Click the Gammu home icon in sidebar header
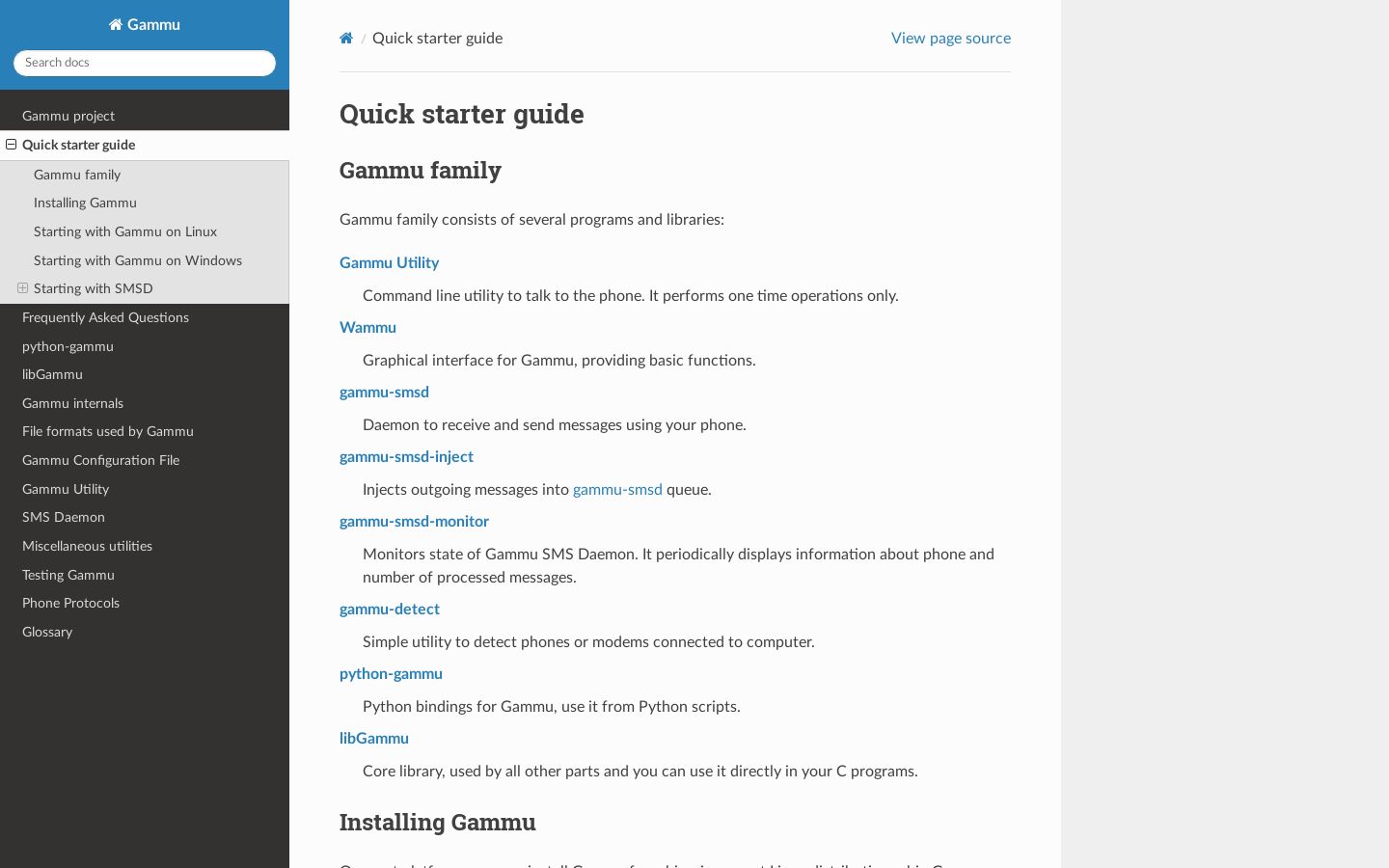Screen dimensions: 1389x868 pyautogui.click(x=116, y=25)
